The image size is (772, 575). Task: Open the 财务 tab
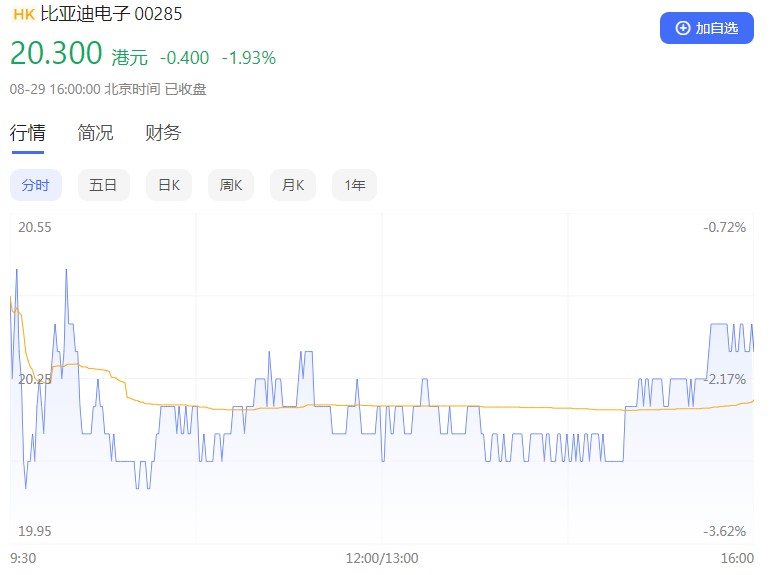click(163, 133)
